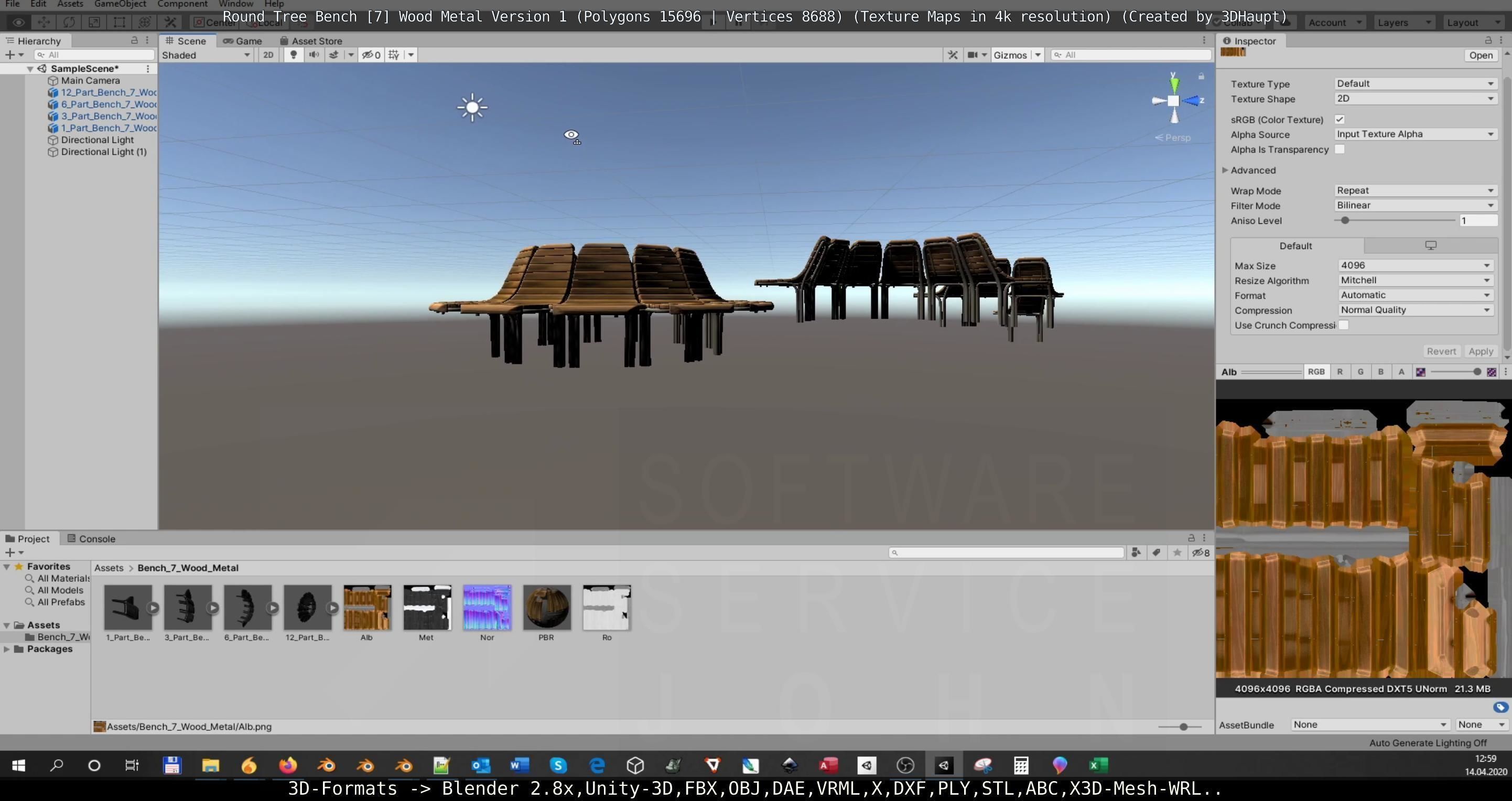Select the Move tool in toolbar
1512x801 pixels.
coord(44,23)
